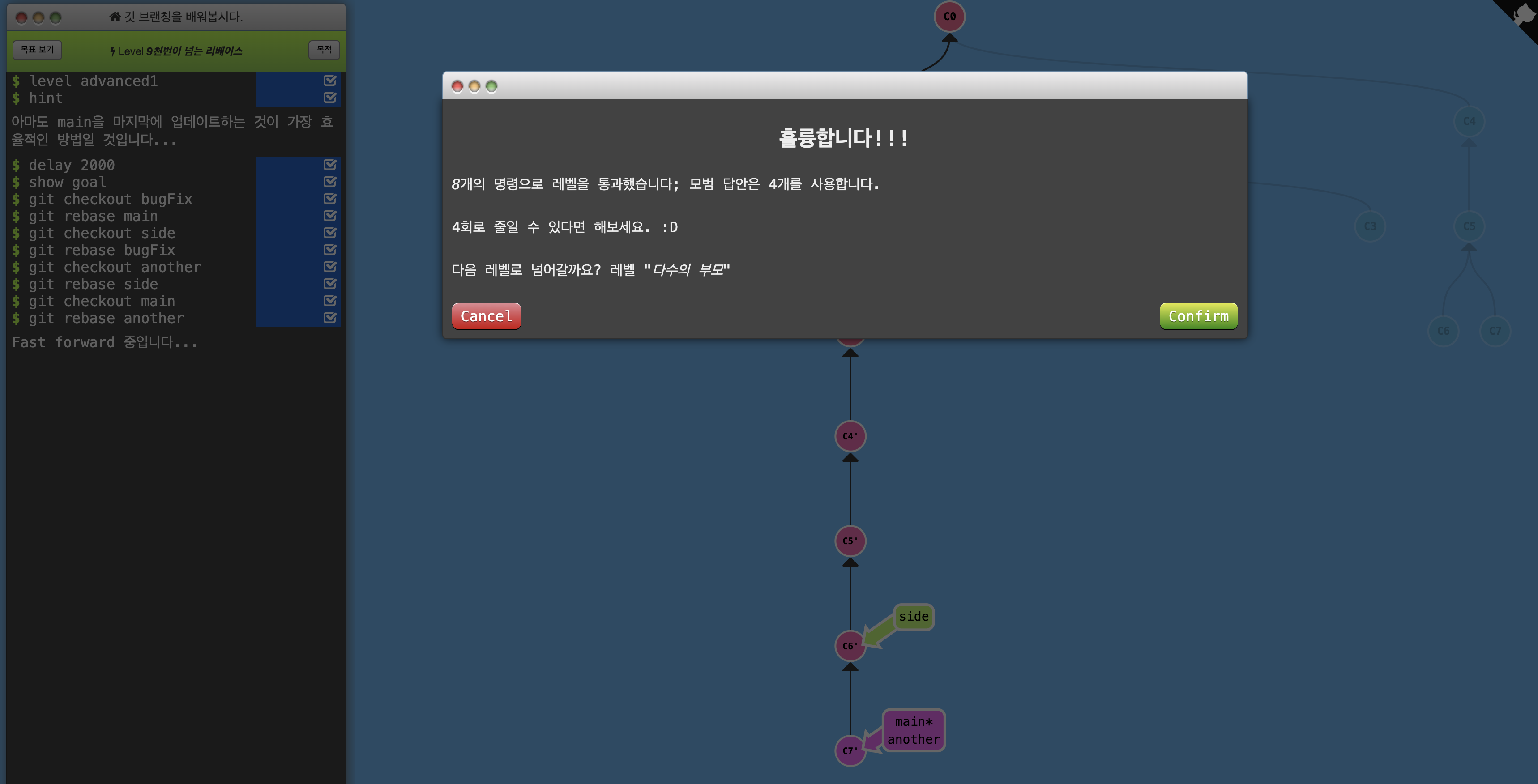1538x784 pixels.
Task: Click the dialog's yellow minimize dot
Action: (x=474, y=86)
